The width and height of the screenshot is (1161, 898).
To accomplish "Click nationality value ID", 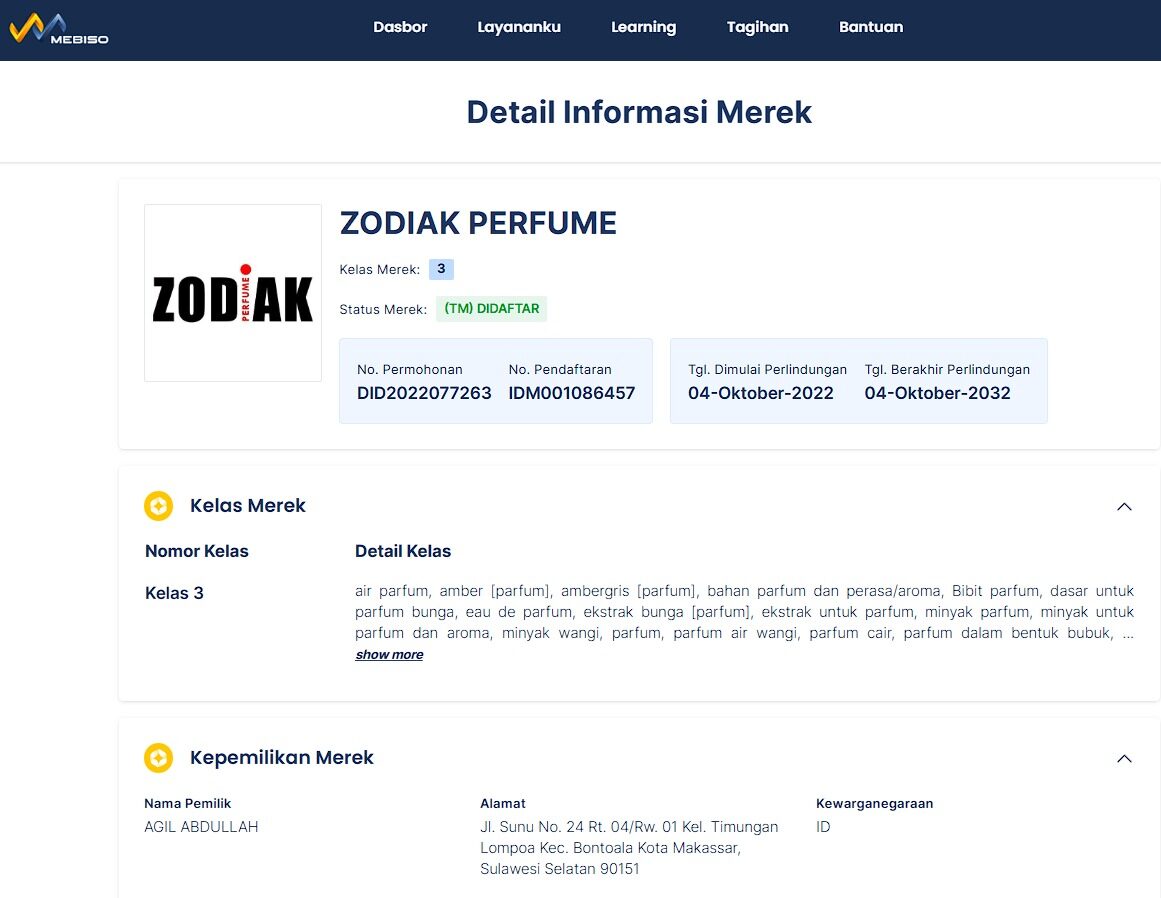I will [x=823, y=827].
